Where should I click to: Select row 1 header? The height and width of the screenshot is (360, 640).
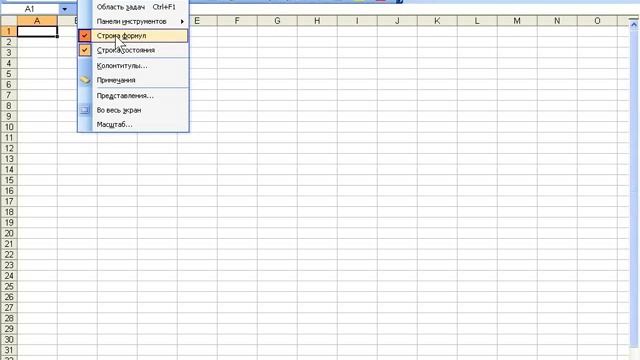click(9, 31)
